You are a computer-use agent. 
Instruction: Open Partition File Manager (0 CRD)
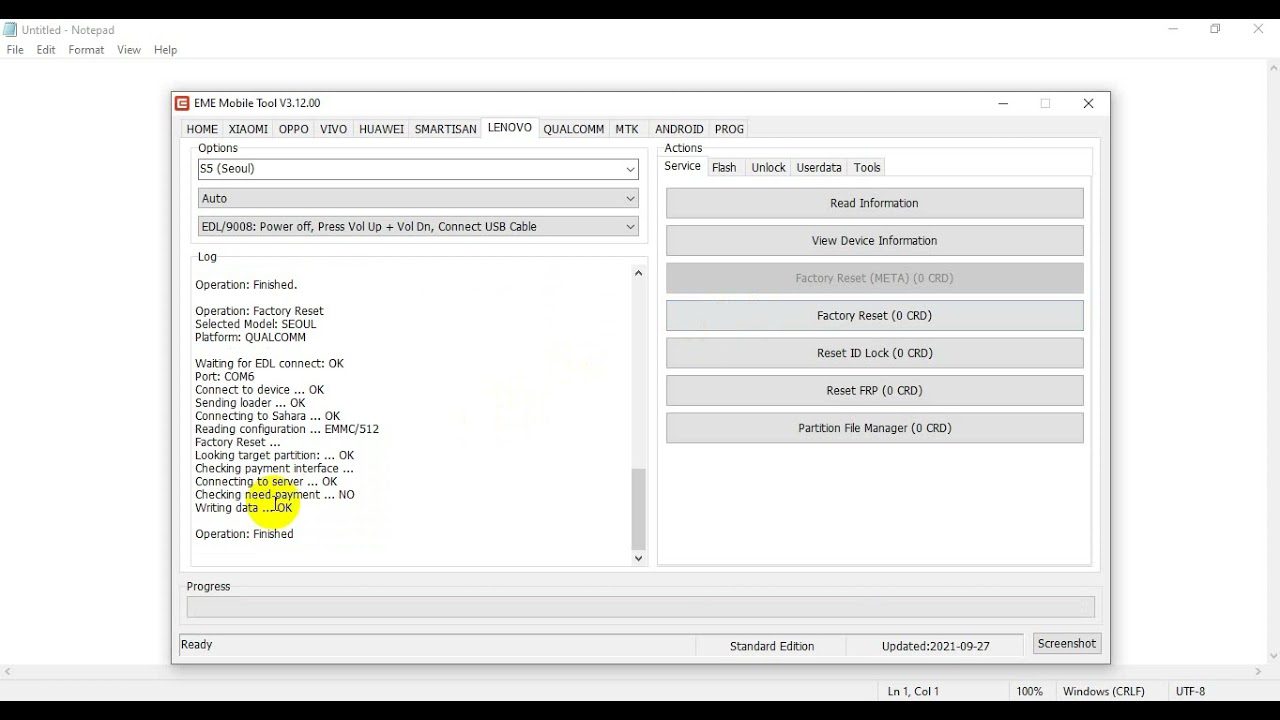[875, 428]
